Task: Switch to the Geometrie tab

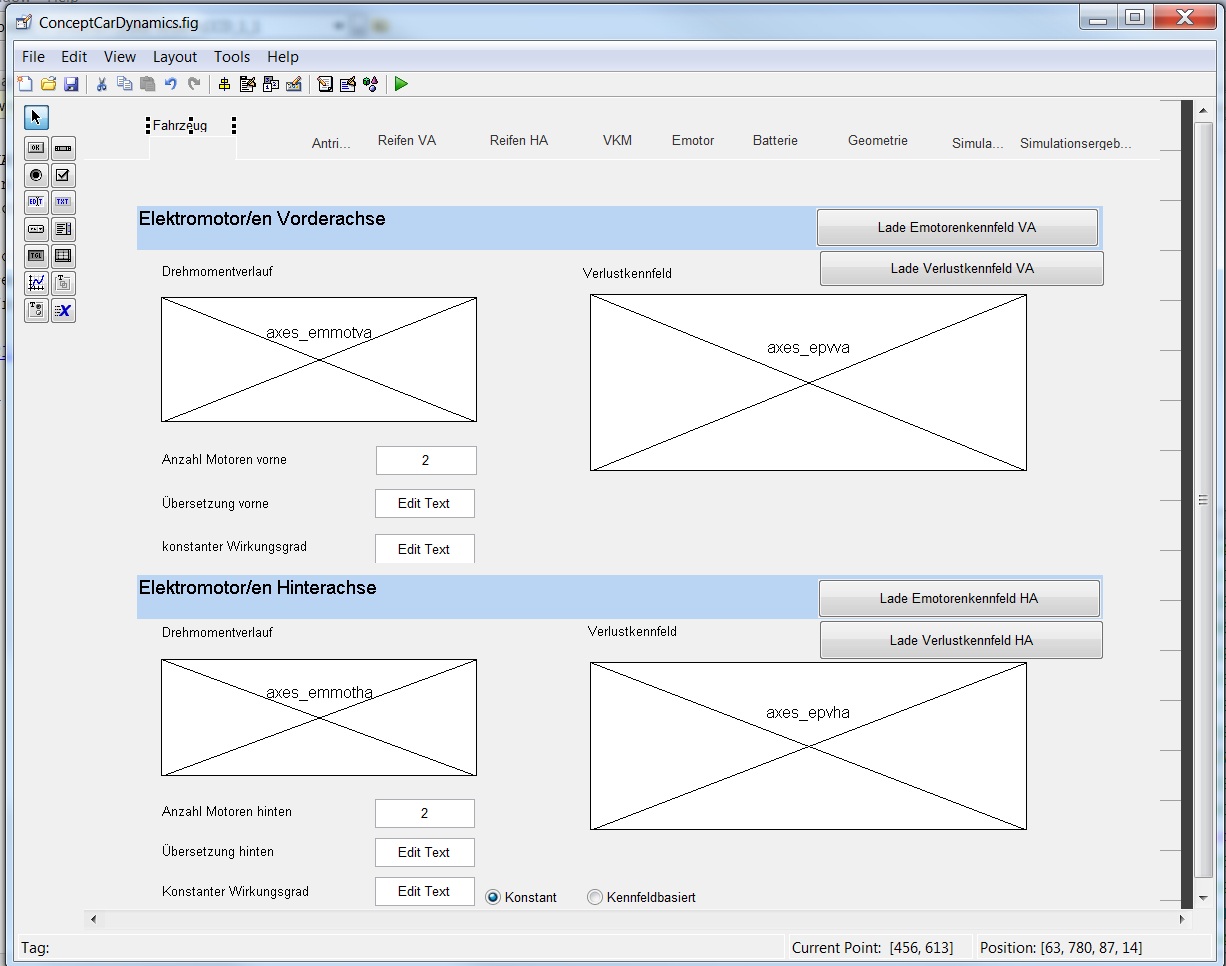Action: tap(877, 141)
